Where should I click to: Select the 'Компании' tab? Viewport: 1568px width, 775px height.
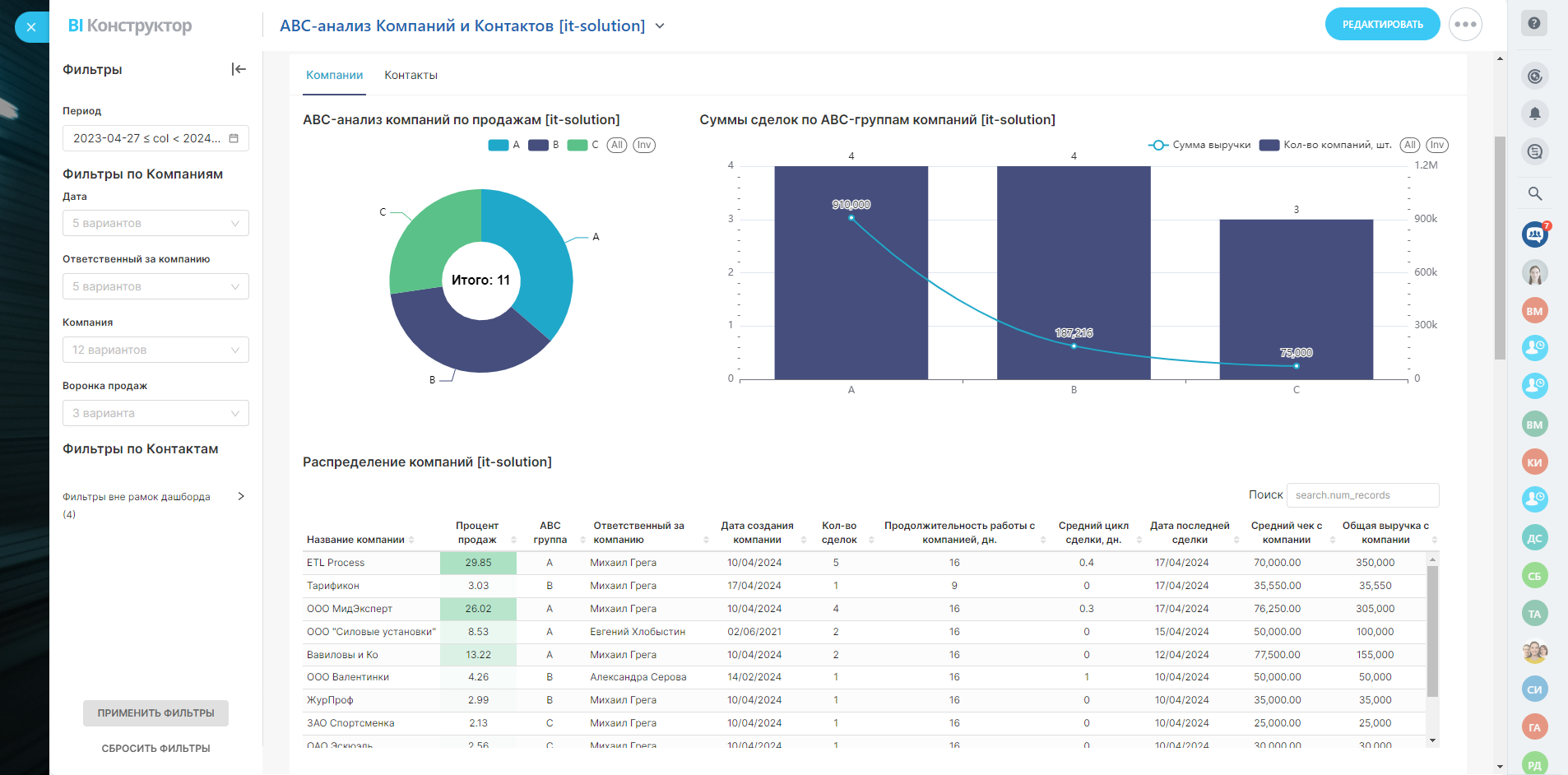pyautogui.click(x=334, y=75)
